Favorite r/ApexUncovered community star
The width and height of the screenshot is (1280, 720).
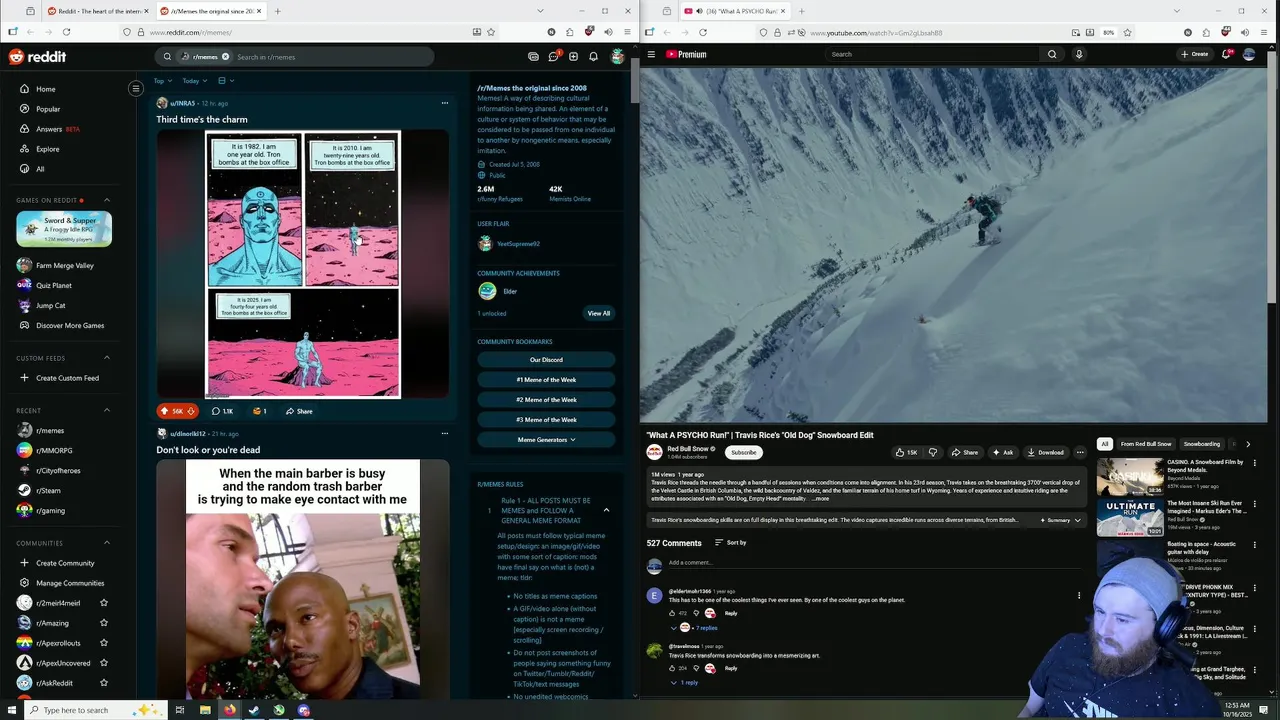104,663
